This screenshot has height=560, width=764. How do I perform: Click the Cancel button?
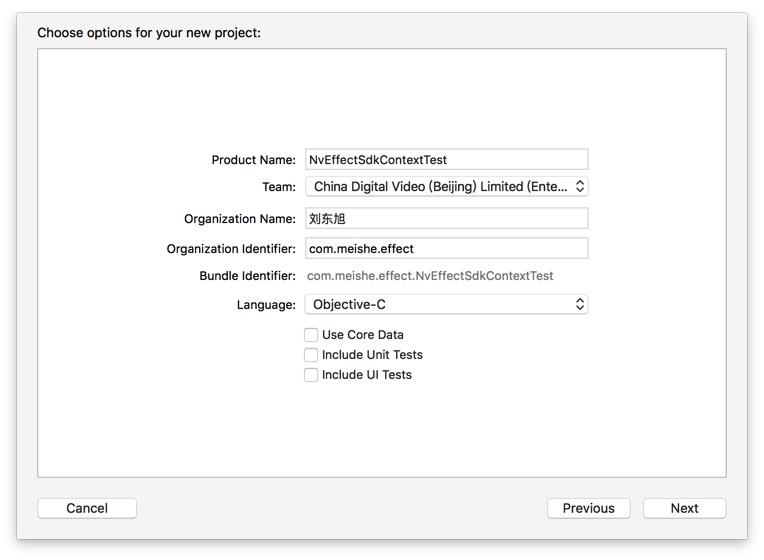tap(87, 508)
